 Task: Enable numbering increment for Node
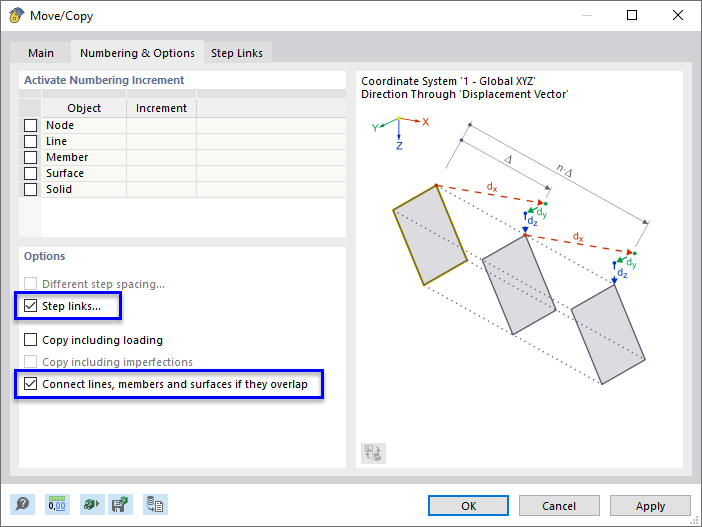30,125
